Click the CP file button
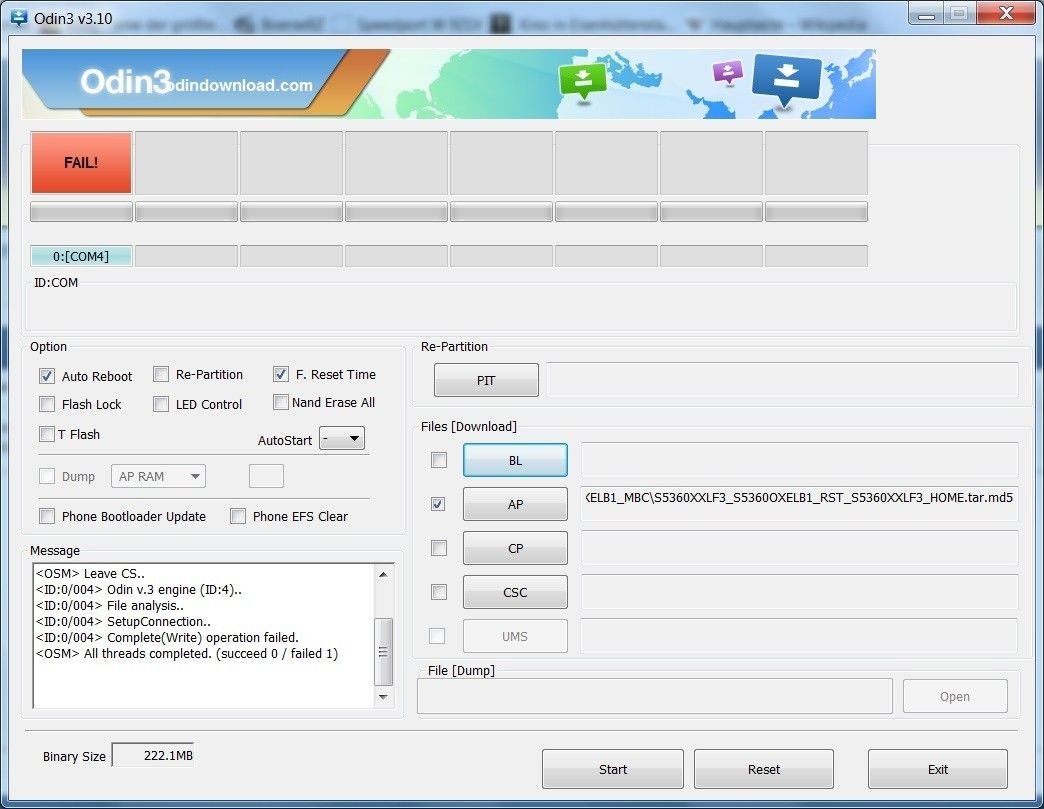This screenshot has width=1044, height=809. tap(515, 548)
